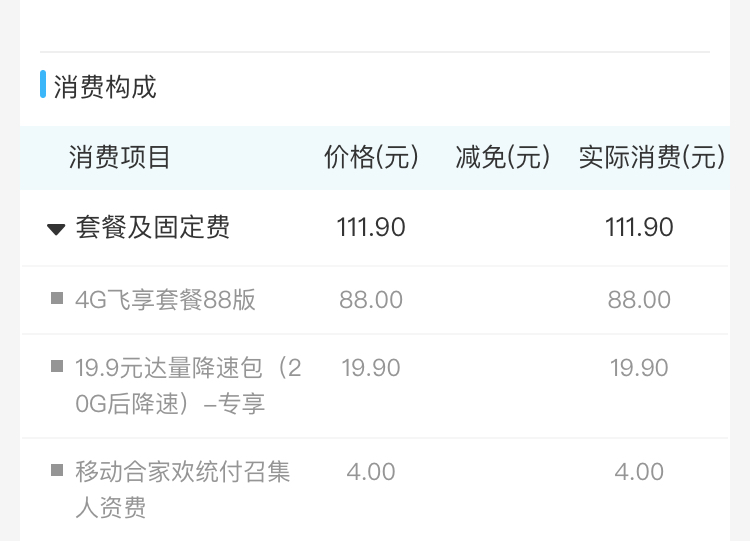Click the 111.90 value under 实际消费
750x541 pixels.
pyautogui.click(x=639, y=228)
